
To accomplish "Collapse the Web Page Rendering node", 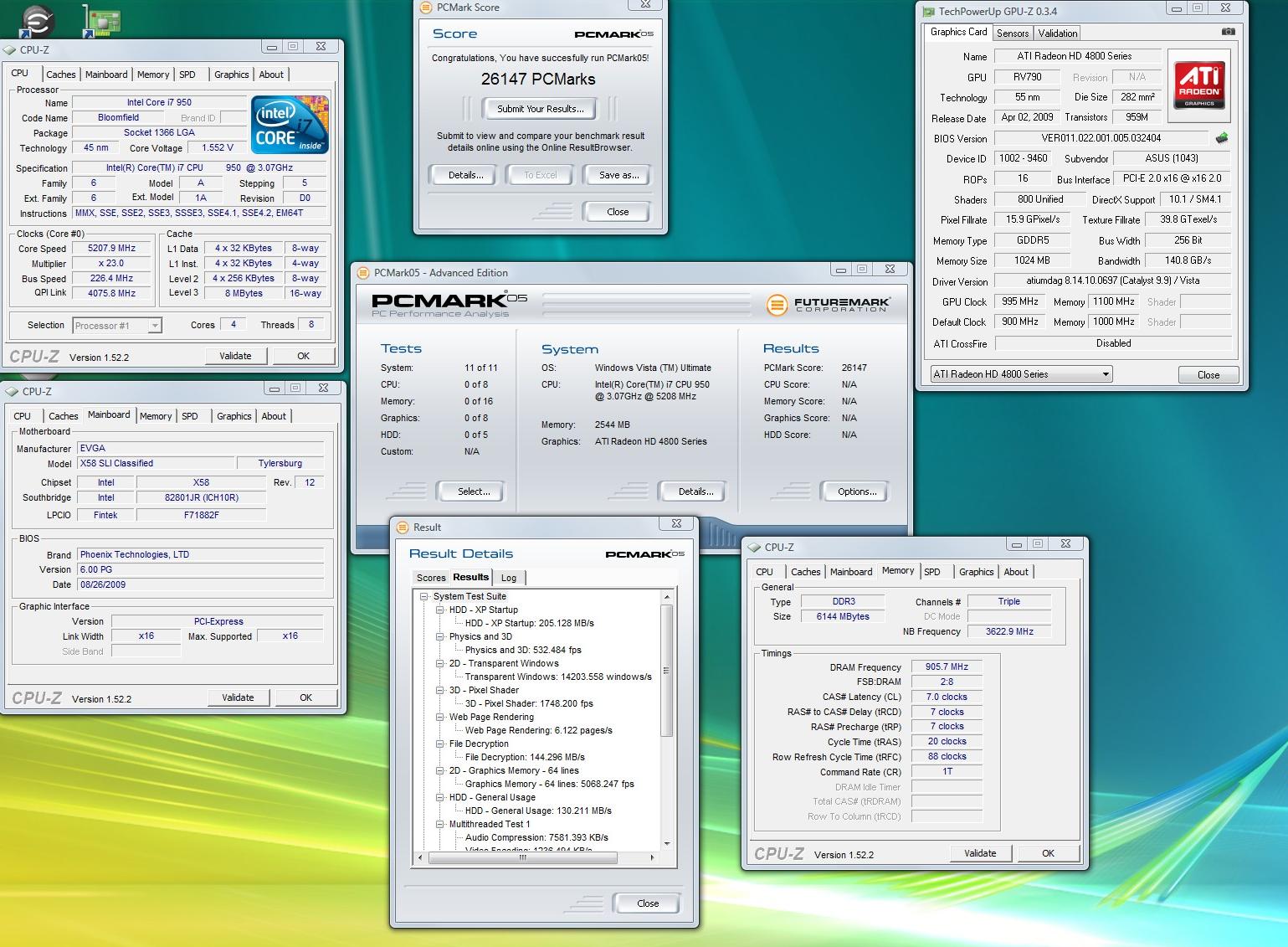I will click(x=440, y=718).
